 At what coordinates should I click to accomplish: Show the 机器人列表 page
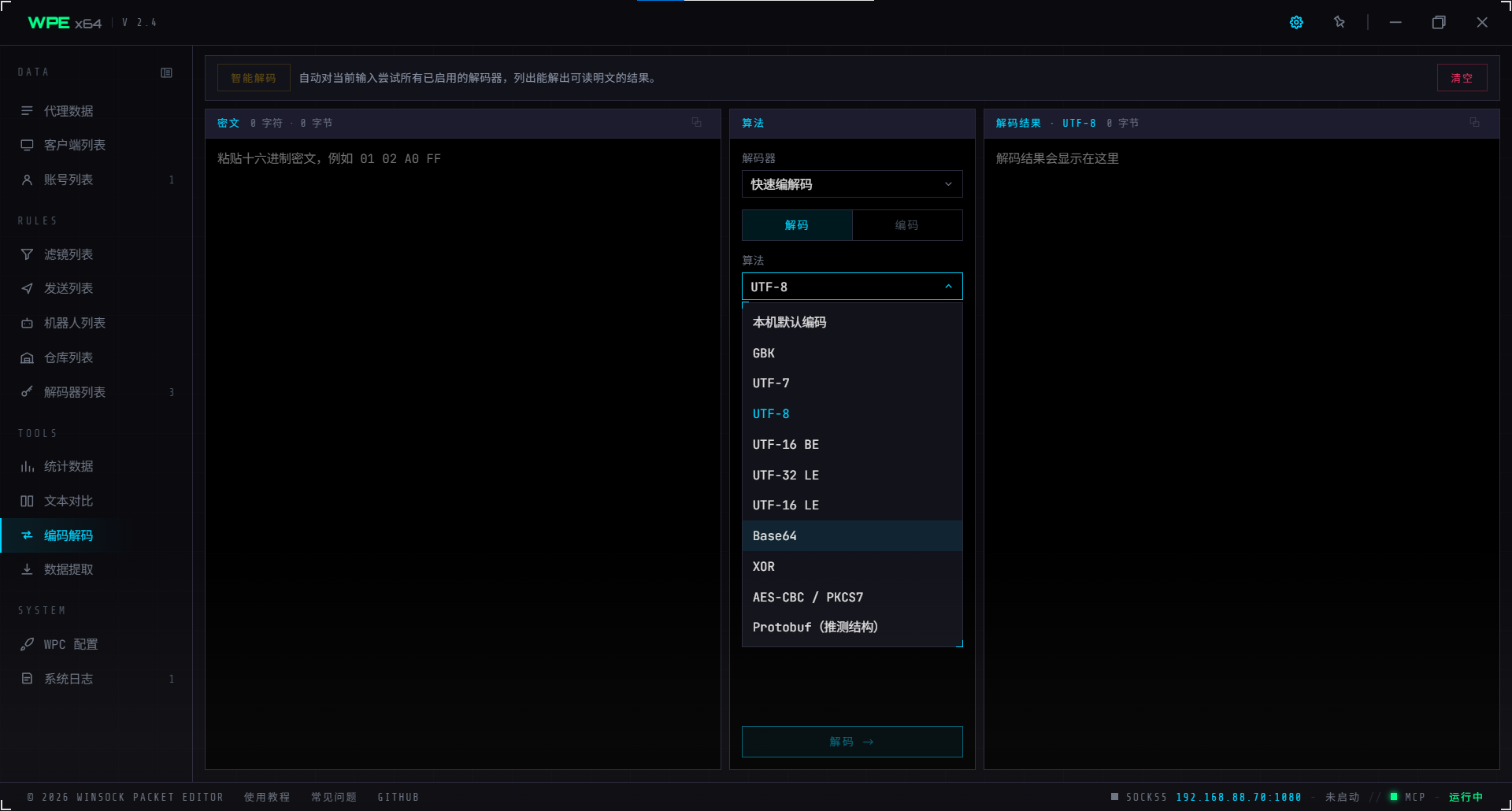click(96, 323)
